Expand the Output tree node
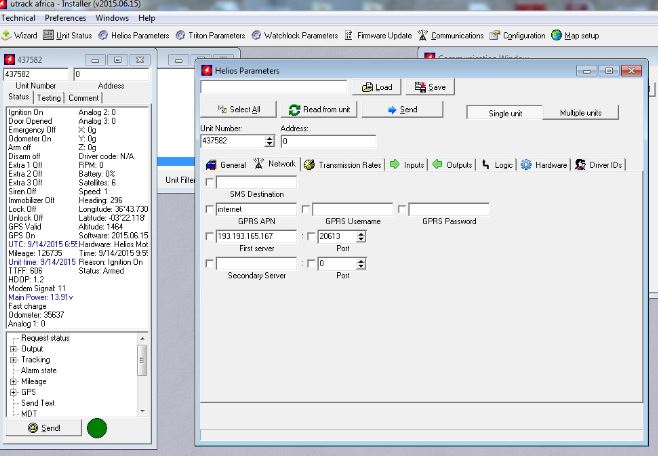Viewport: 658px width, 456px height. (13, 349)
